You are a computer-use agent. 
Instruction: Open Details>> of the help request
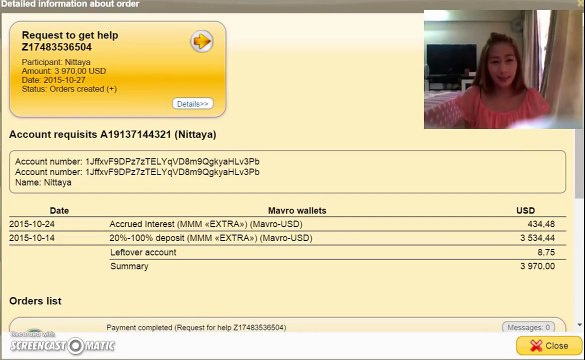[x=193, y=104]
